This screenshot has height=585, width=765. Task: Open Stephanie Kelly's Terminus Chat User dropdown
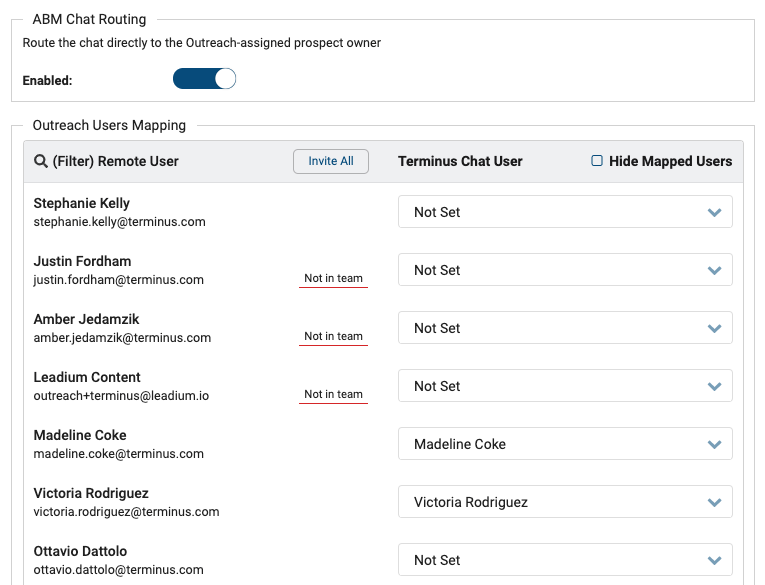(x=565, y=212)
